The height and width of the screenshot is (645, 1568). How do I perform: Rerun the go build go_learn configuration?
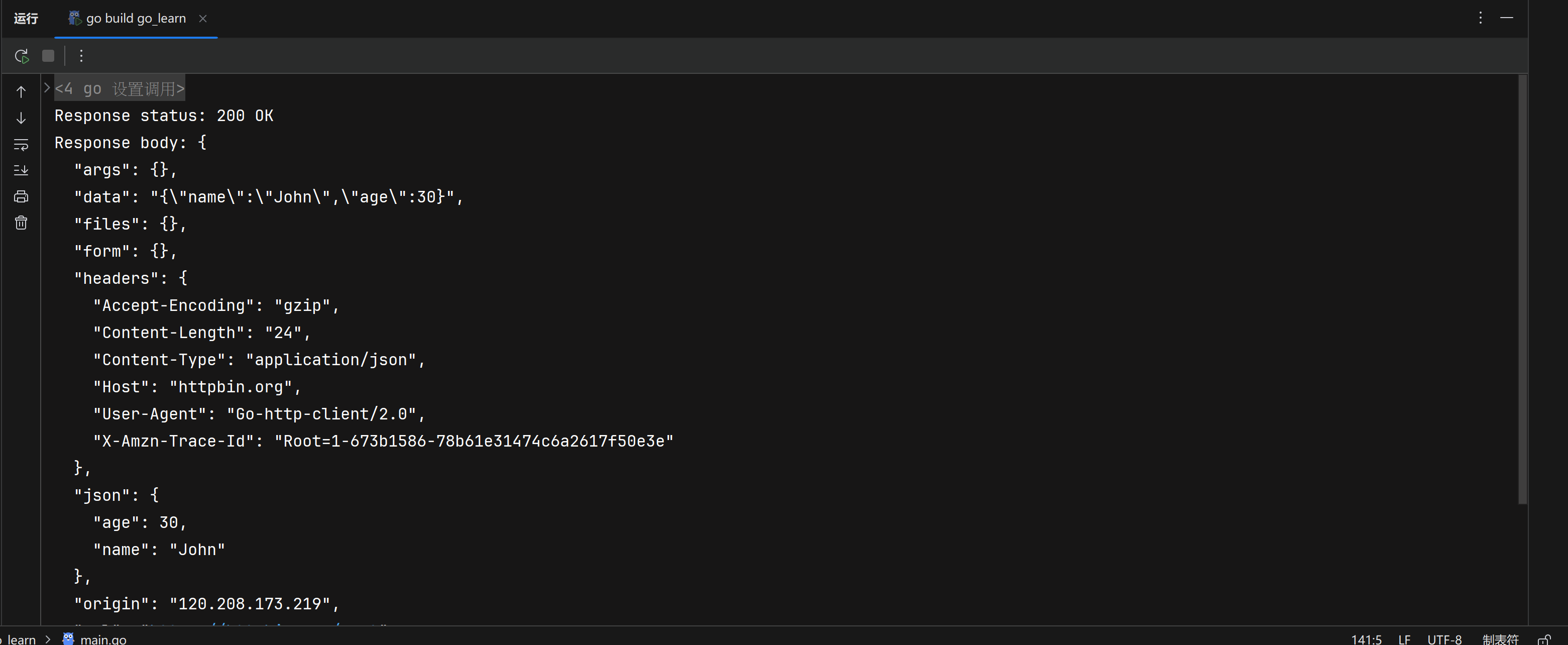click(21, 56)
